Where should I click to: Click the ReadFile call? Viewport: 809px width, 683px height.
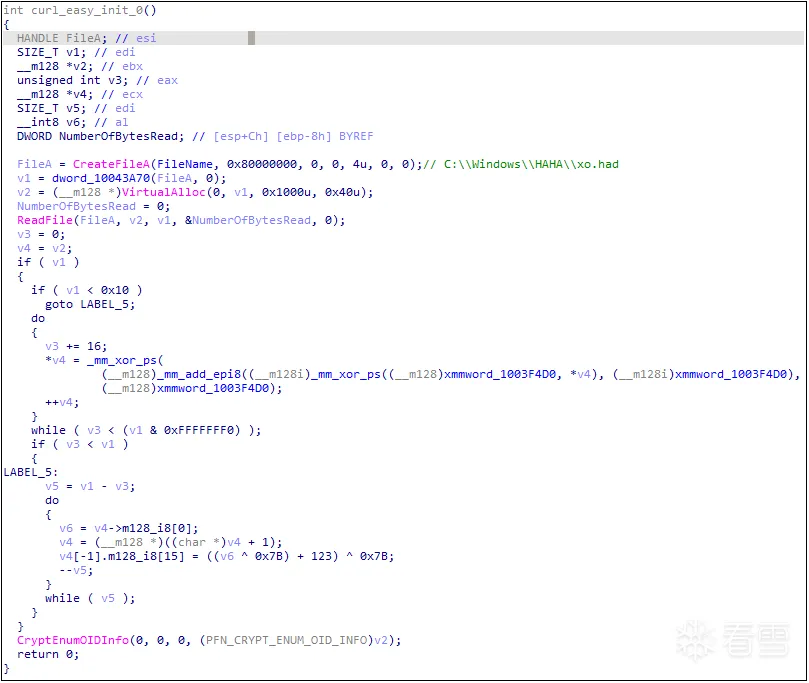point(44,220)
